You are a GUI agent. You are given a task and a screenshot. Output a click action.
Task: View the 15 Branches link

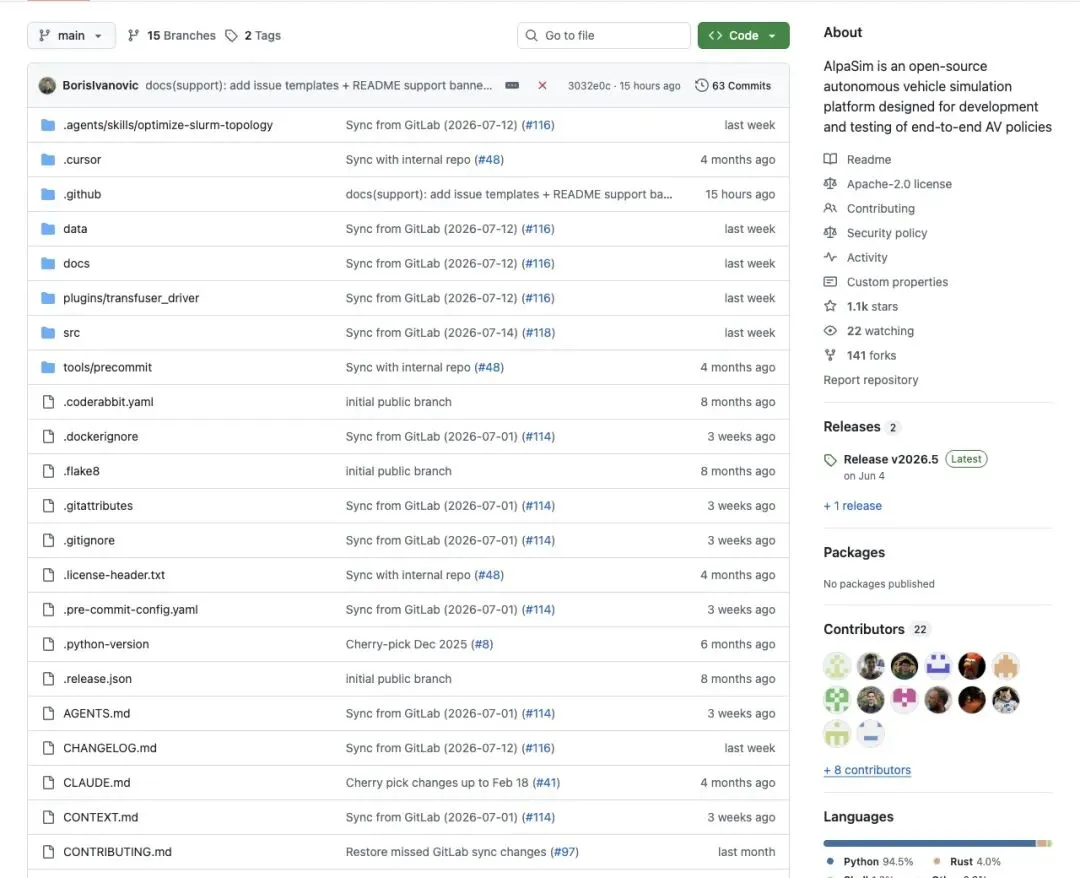tap(172, 35)
